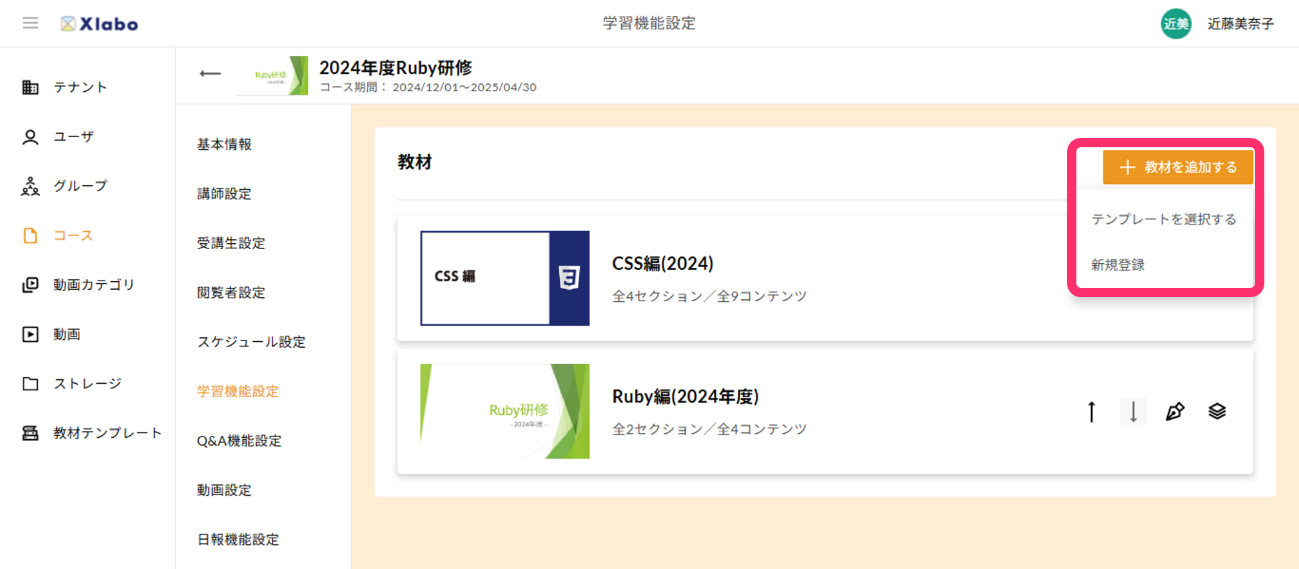Open ストレージ from the sidebar
This screenshot has width=1299, height=569.
(x=87, y=383)
